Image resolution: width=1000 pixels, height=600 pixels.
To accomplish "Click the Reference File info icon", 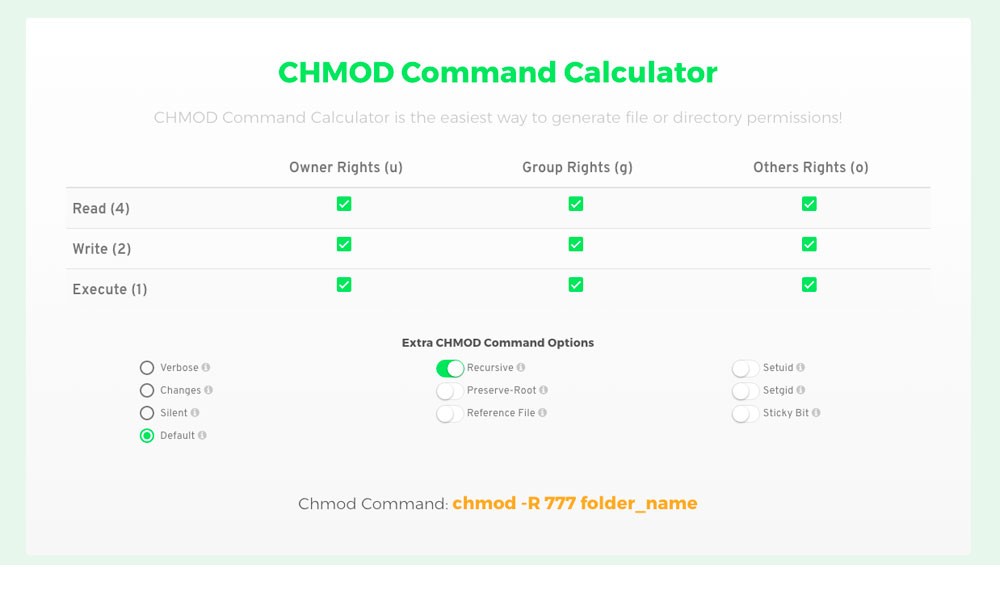I will coord(542,413).
